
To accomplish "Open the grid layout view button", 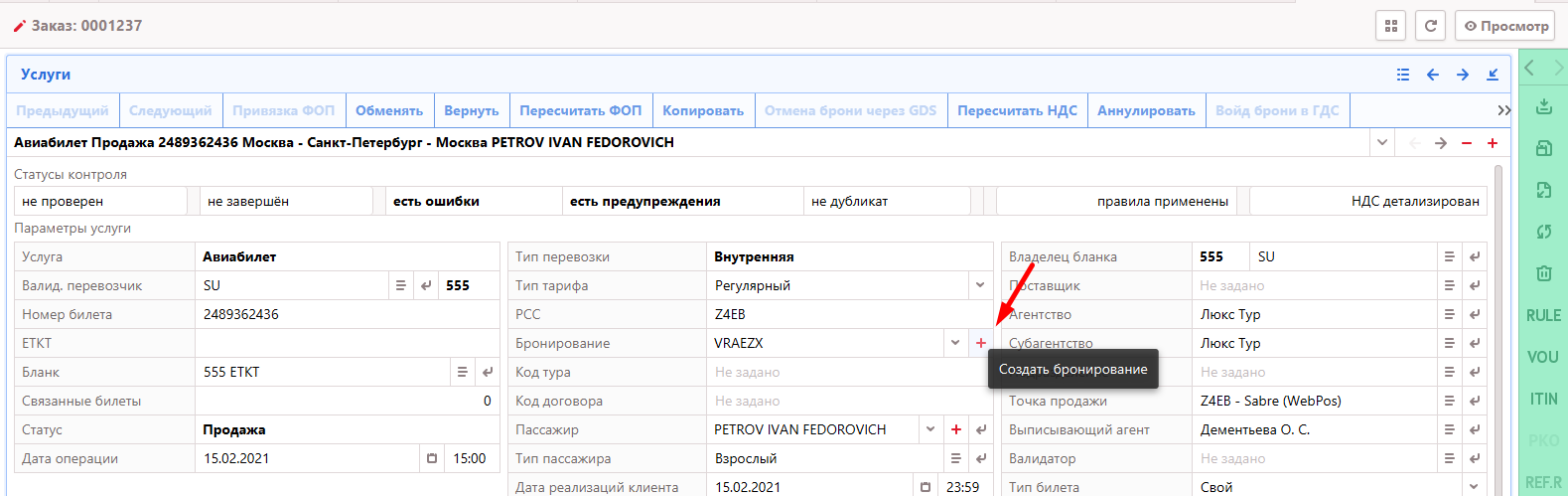I will [x=1390, y=26].
